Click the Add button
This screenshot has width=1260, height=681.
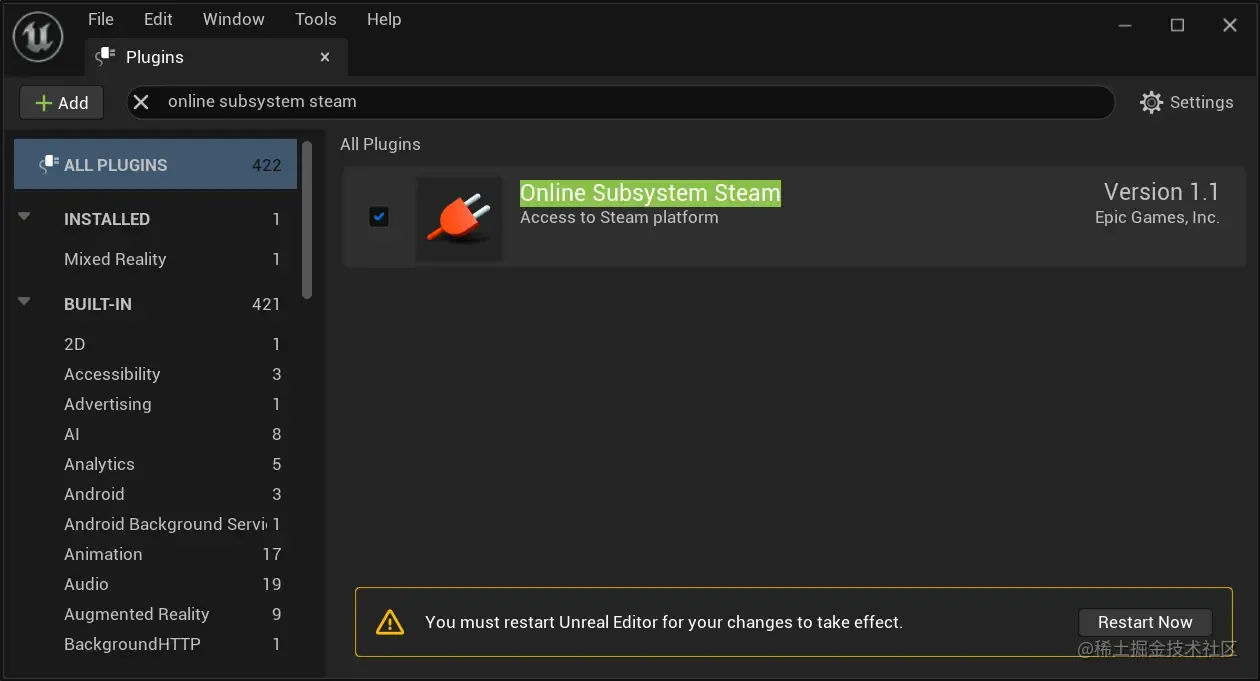(62, 102)
